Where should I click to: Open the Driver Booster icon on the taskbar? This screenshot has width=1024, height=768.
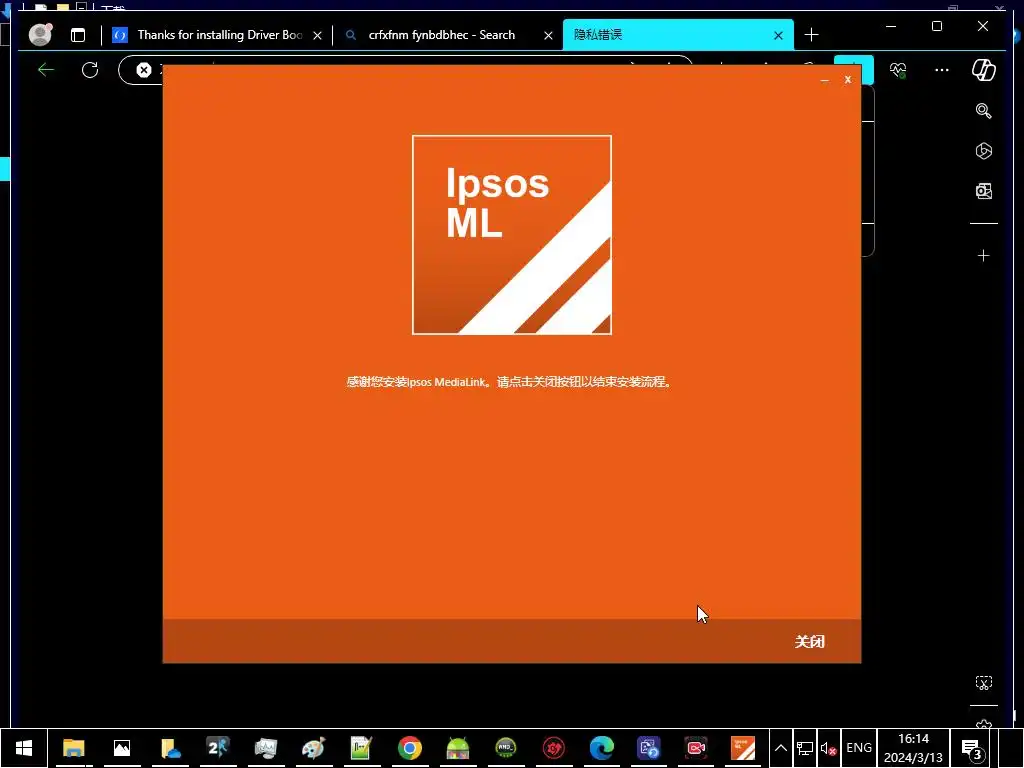[554, 748]
